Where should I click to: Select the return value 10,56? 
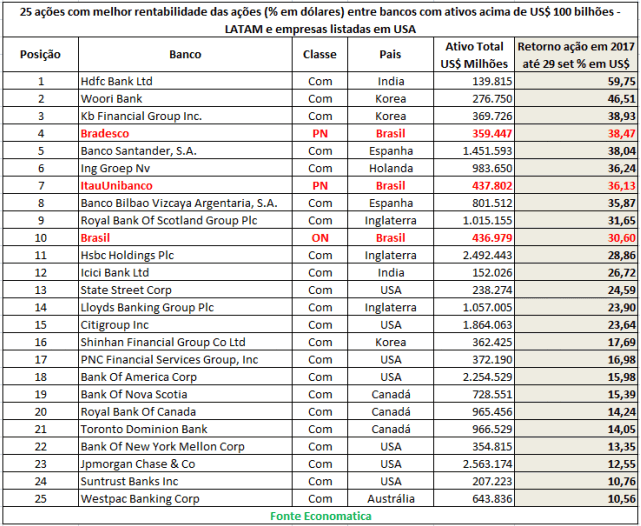pos(576,499)
